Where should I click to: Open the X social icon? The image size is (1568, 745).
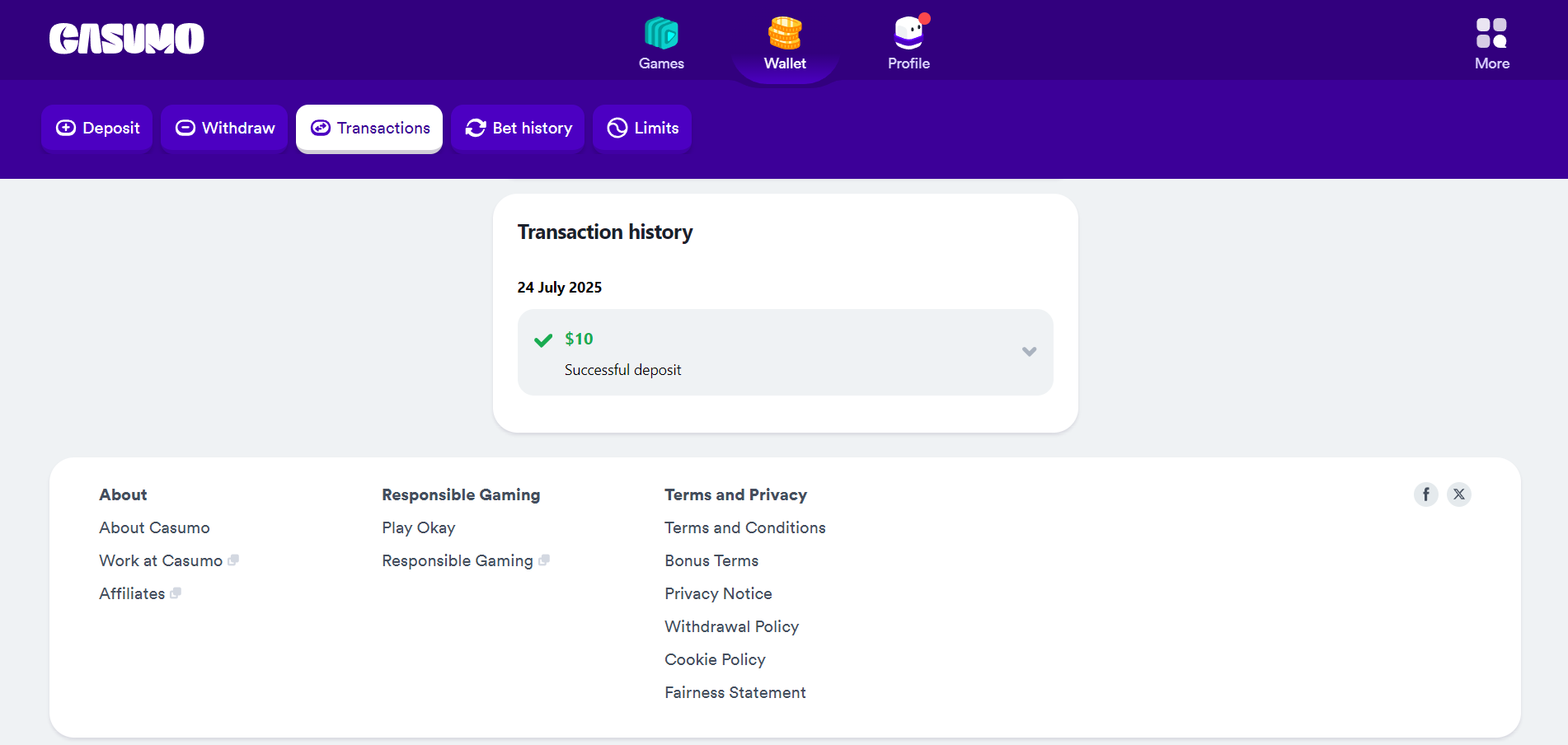[x=1459, y=494]
